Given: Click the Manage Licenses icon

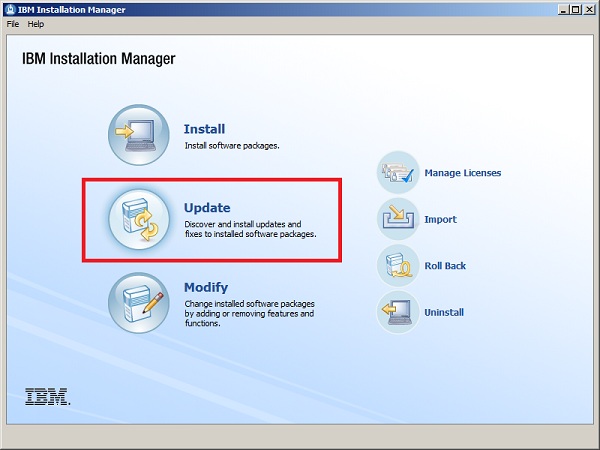Looking at the screenshot, I should pyautogui.click(x=398, y=173).
